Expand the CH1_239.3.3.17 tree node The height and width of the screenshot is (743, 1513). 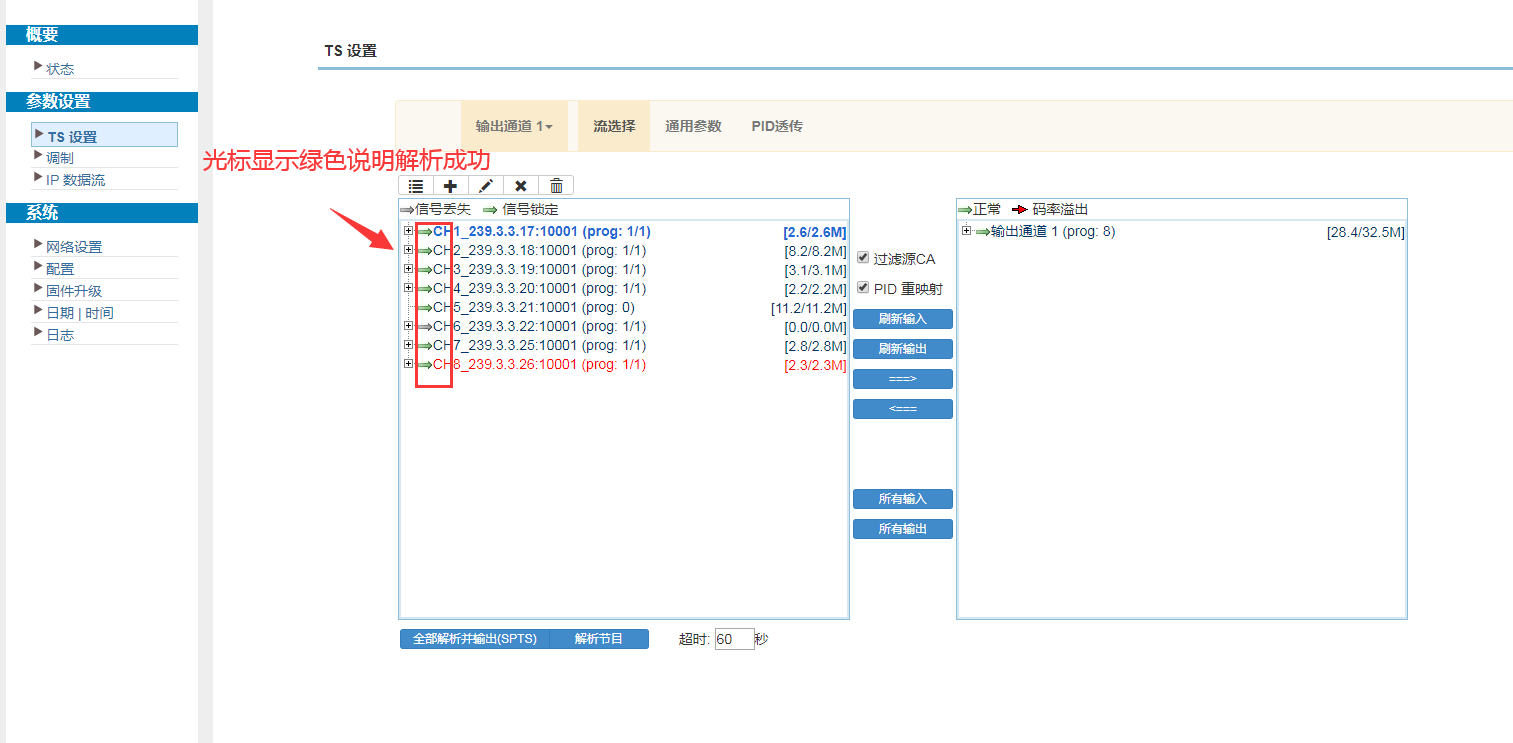[x=408, y=231]
